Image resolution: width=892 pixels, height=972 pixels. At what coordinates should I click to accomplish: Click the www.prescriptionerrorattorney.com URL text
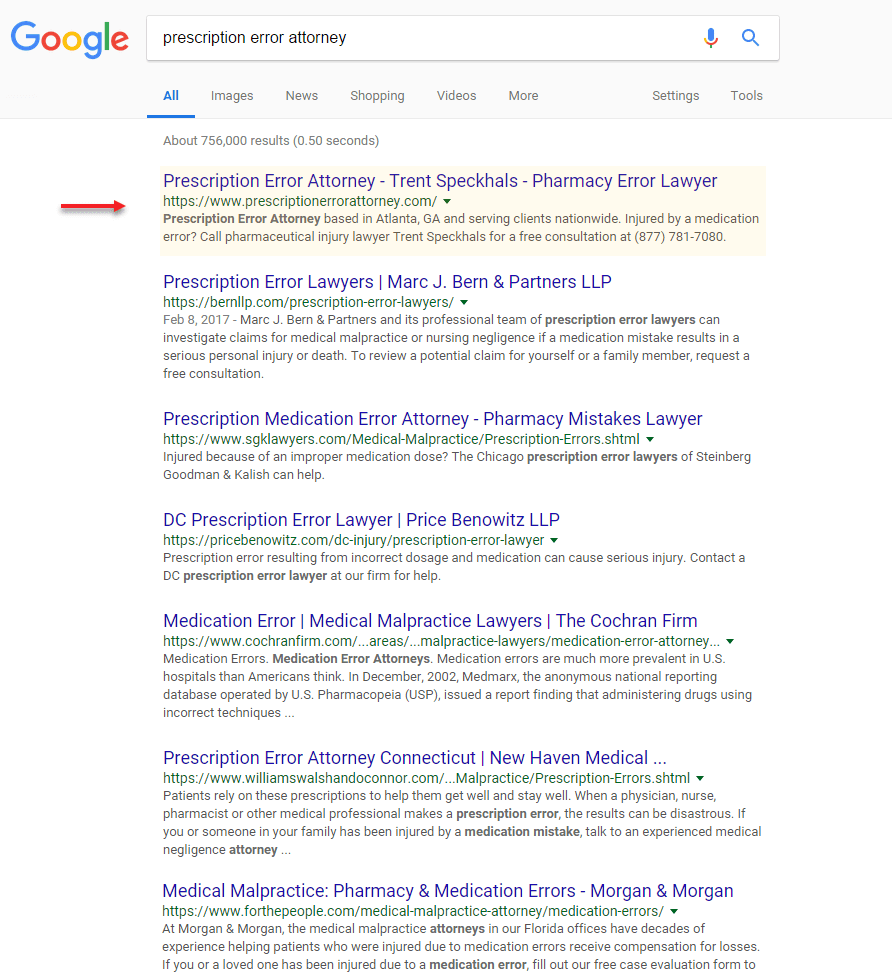click(x=300, y=201)
